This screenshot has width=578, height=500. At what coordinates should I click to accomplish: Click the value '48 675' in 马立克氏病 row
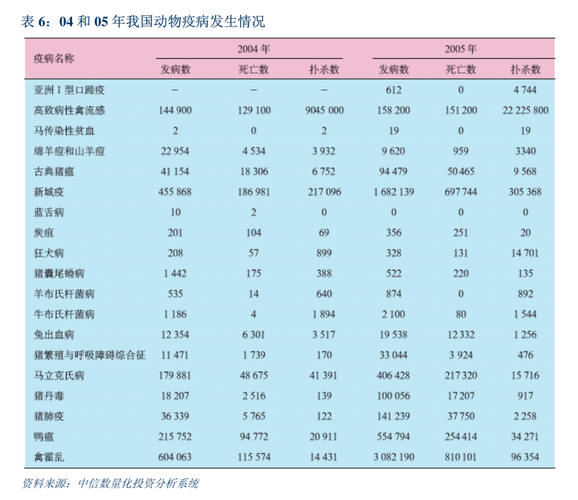254,376
